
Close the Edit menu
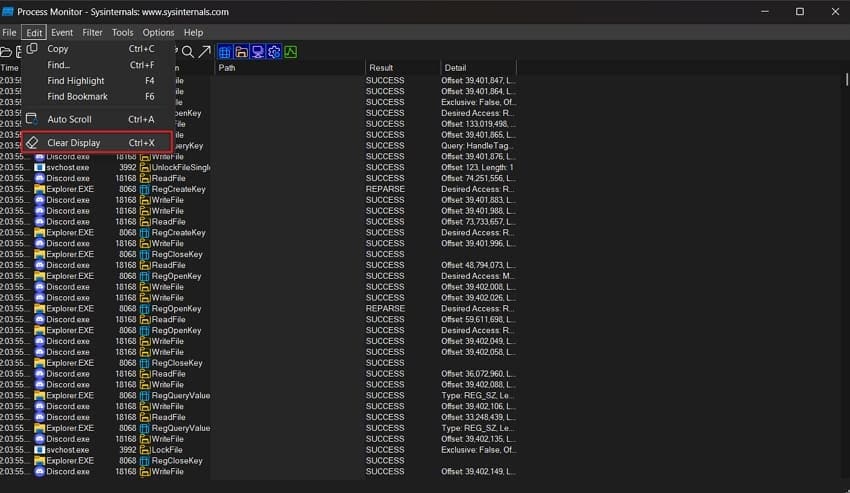click(34, 33)
